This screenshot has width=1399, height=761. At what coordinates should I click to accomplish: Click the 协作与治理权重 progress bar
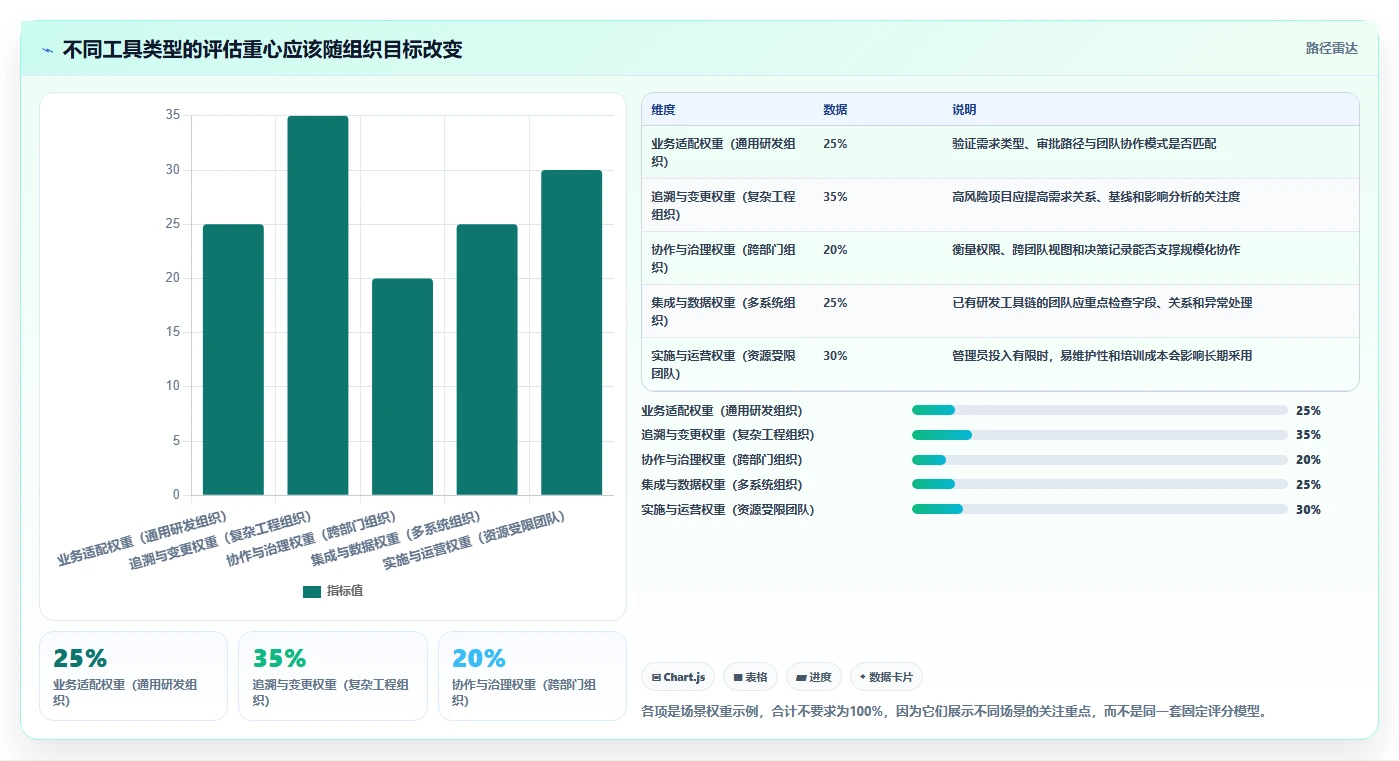1099,460
